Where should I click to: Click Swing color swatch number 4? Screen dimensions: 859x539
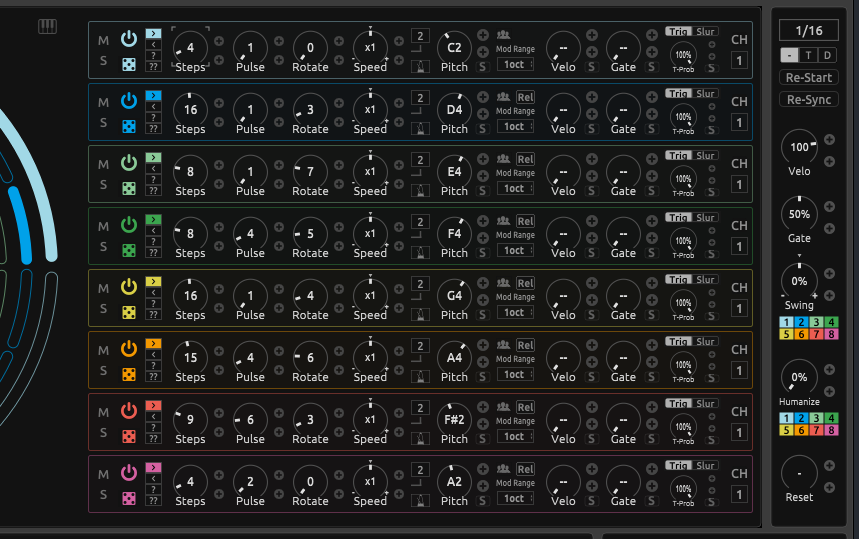(x=832, y=322)
